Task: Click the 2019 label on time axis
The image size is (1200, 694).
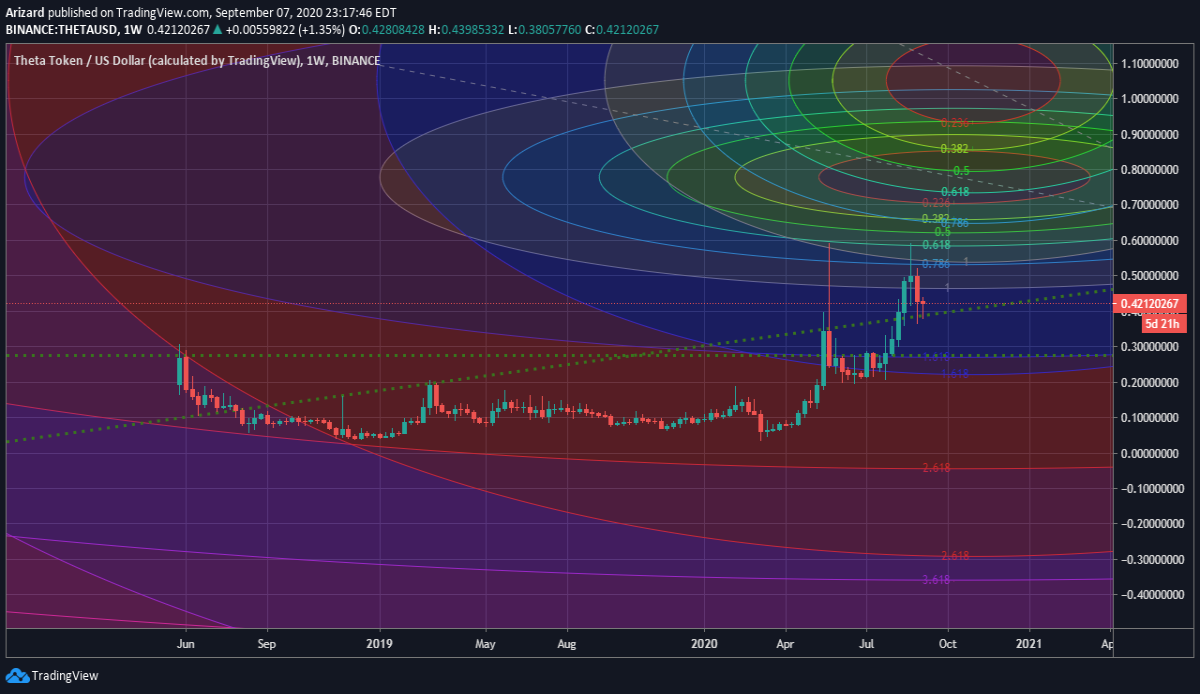Action: coord(379,645)
